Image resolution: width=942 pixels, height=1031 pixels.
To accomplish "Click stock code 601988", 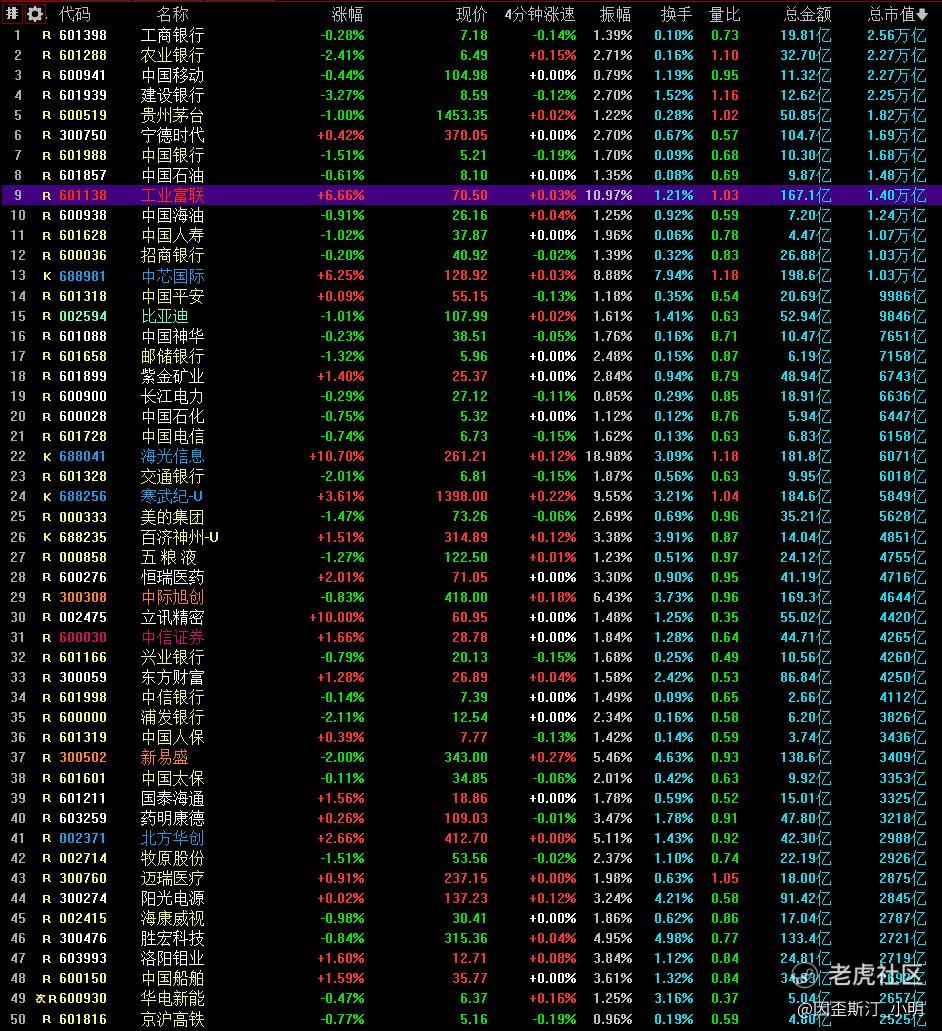I will 83,155.
